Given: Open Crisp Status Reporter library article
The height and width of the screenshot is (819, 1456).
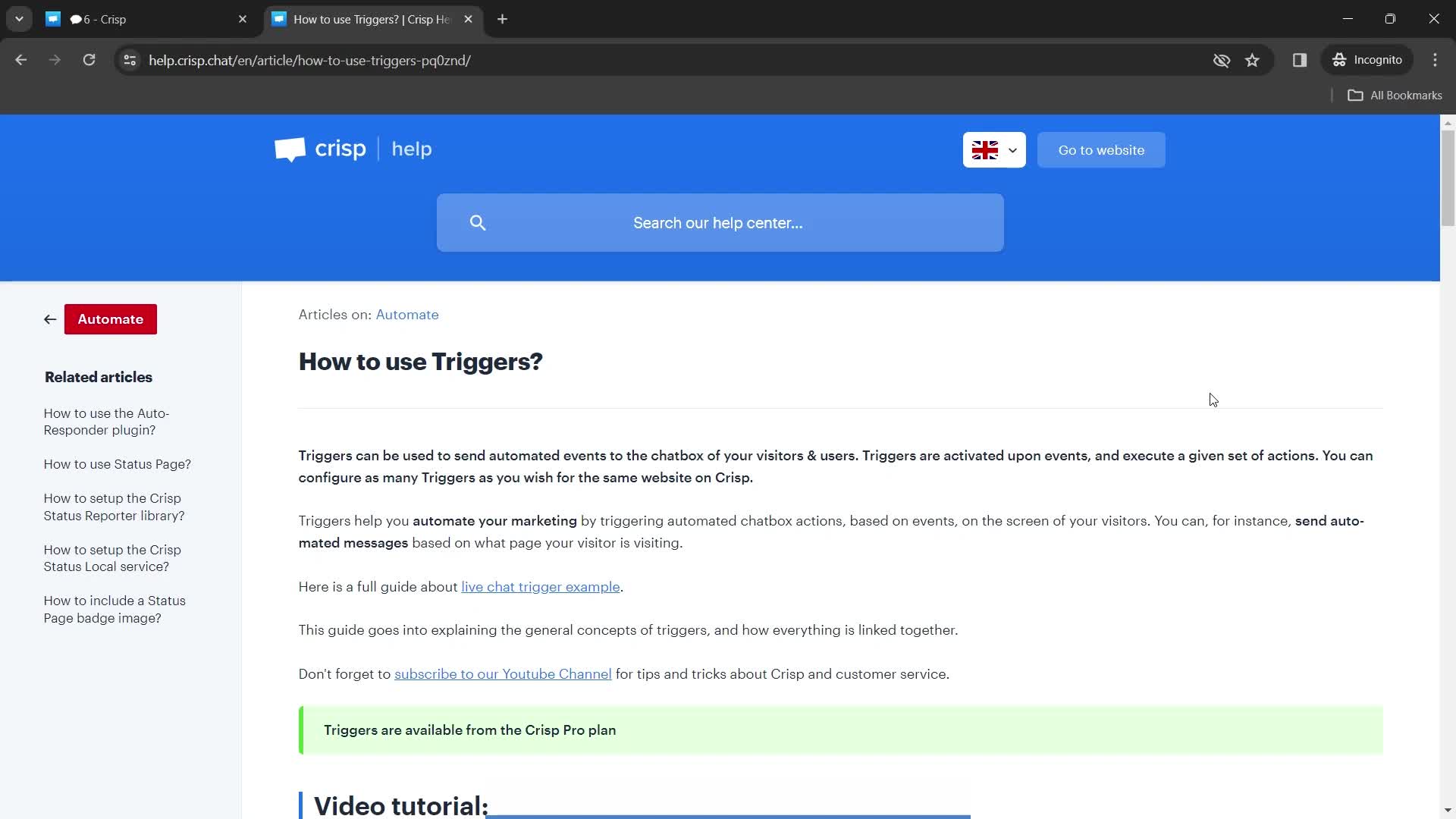Looking at the screenshot, I should pyautogui.click(x=114, y=507).
